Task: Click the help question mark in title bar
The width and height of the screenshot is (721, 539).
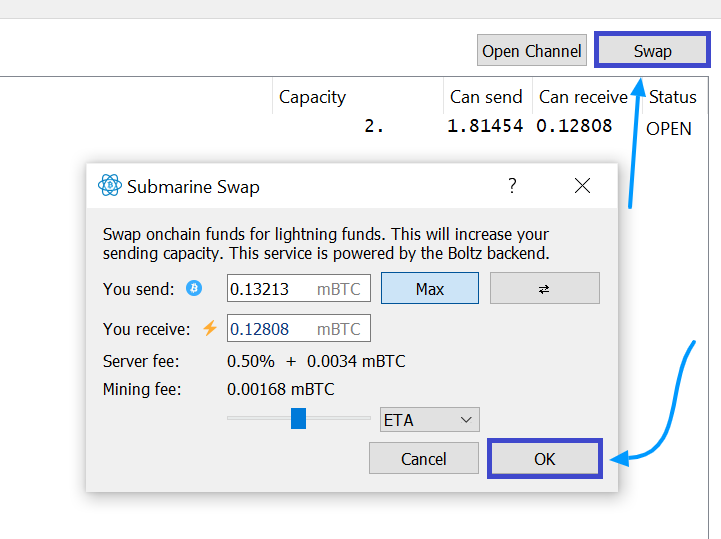Action: (513, 186)
